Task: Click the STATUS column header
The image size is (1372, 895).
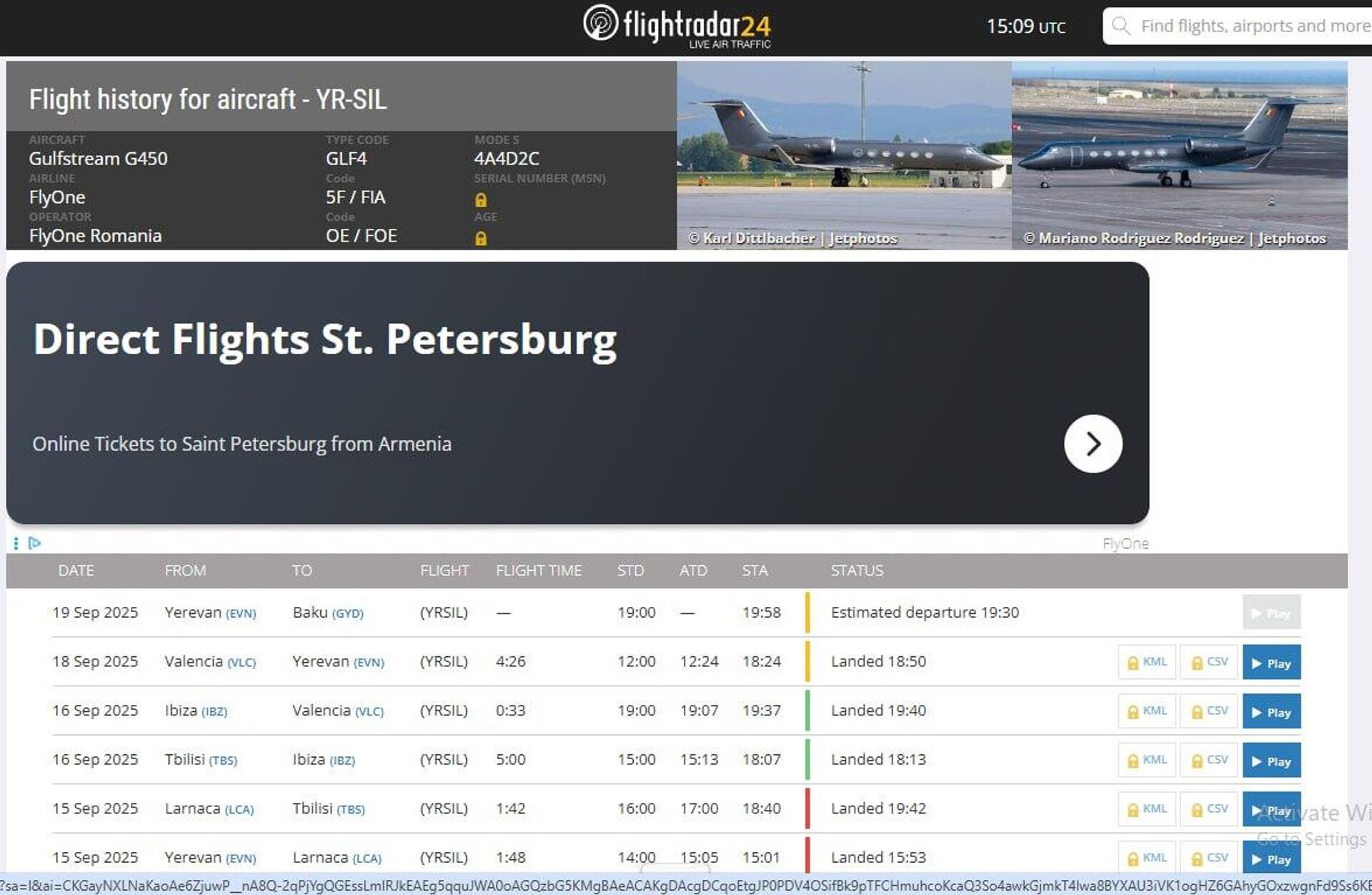Action: click(x=856, y=570)
